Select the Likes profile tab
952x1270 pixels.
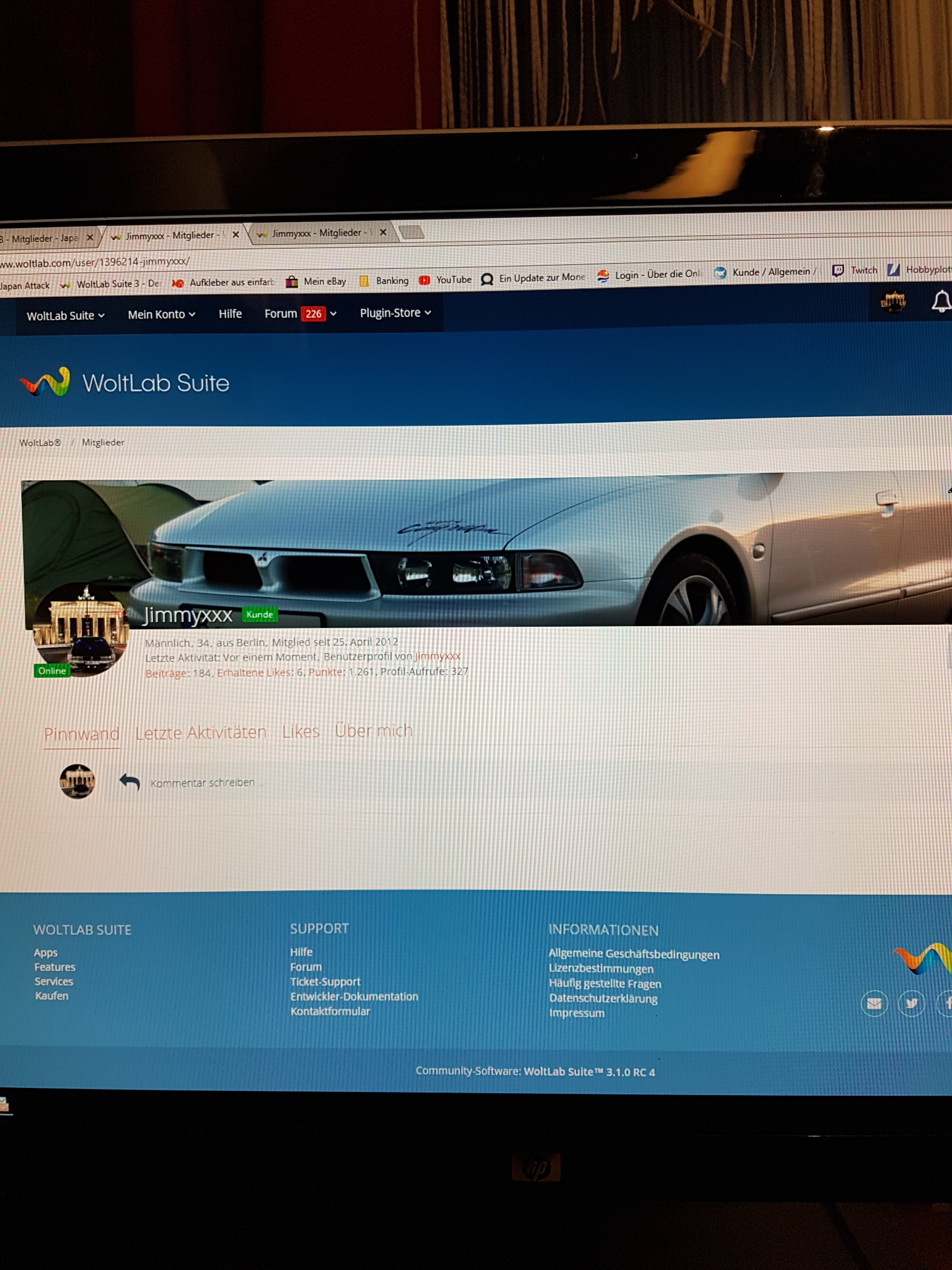click(301, 731)
